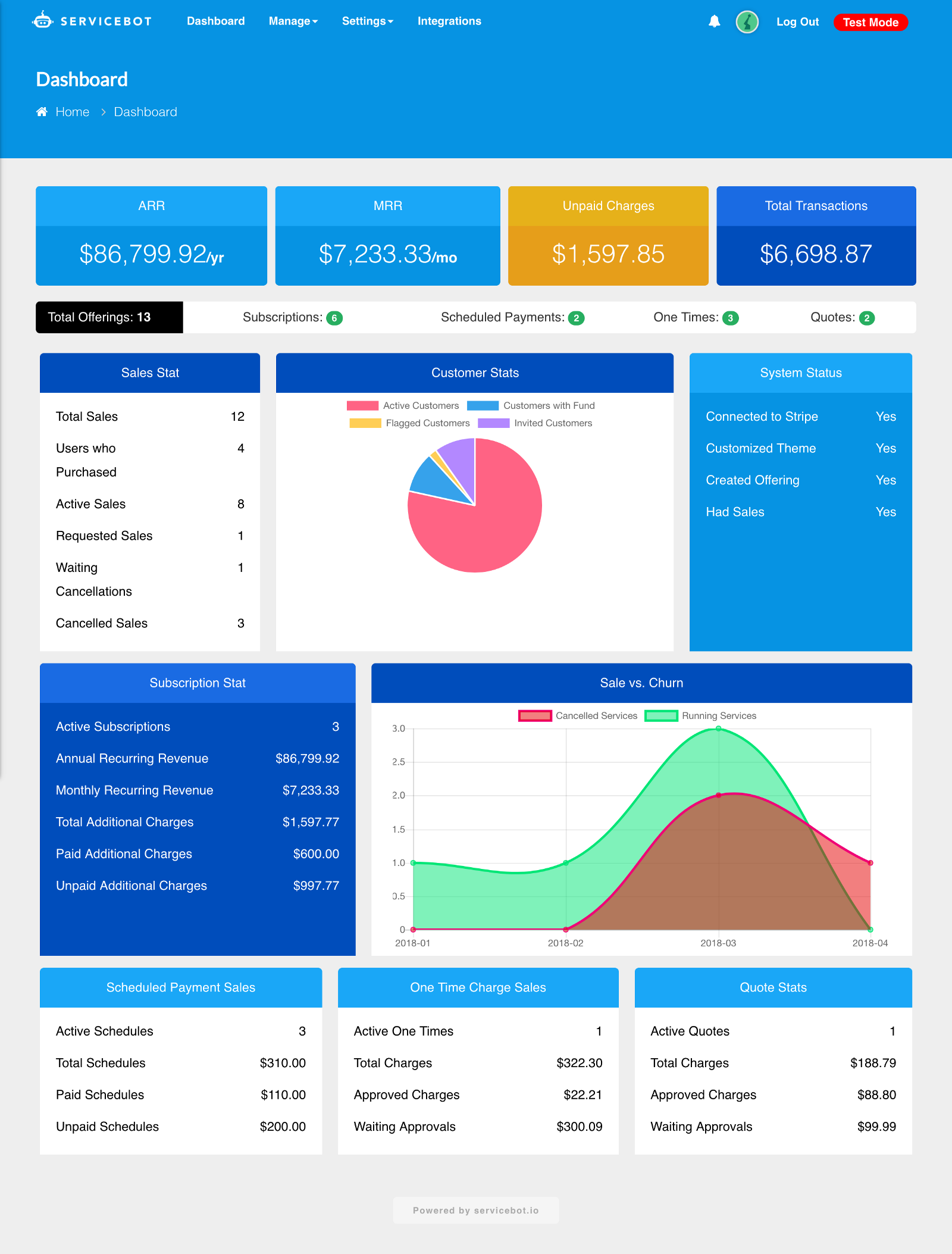Click the Active Subscriptions row
The width and height of the screenshot is (952, 1254).
coord(198,727)
